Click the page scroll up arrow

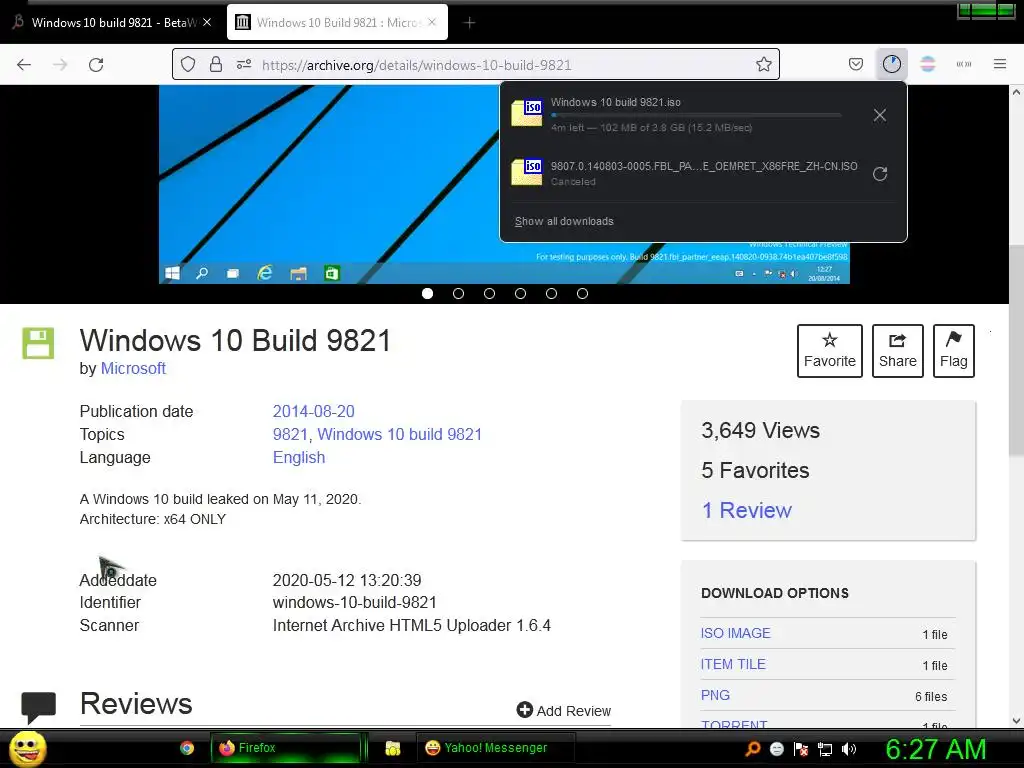click(x=1016, y=92)
